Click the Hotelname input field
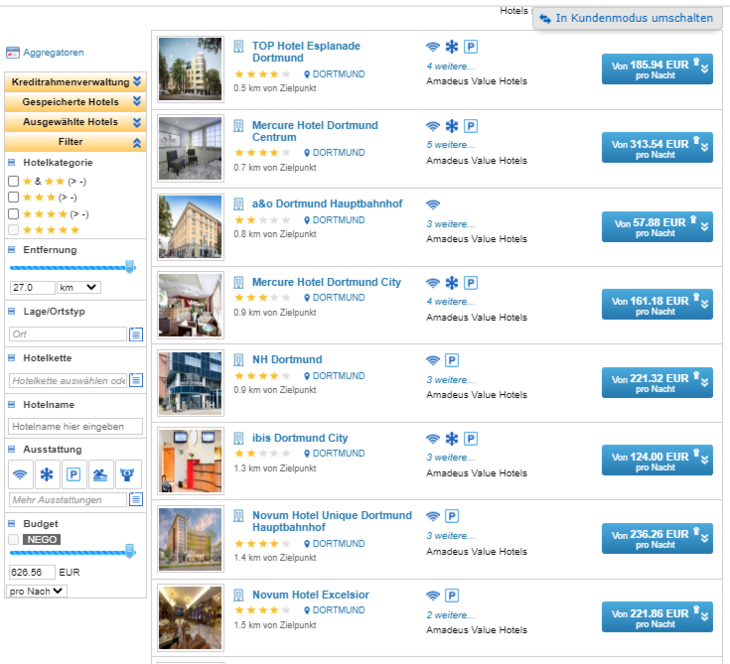 tap(75, 427)
